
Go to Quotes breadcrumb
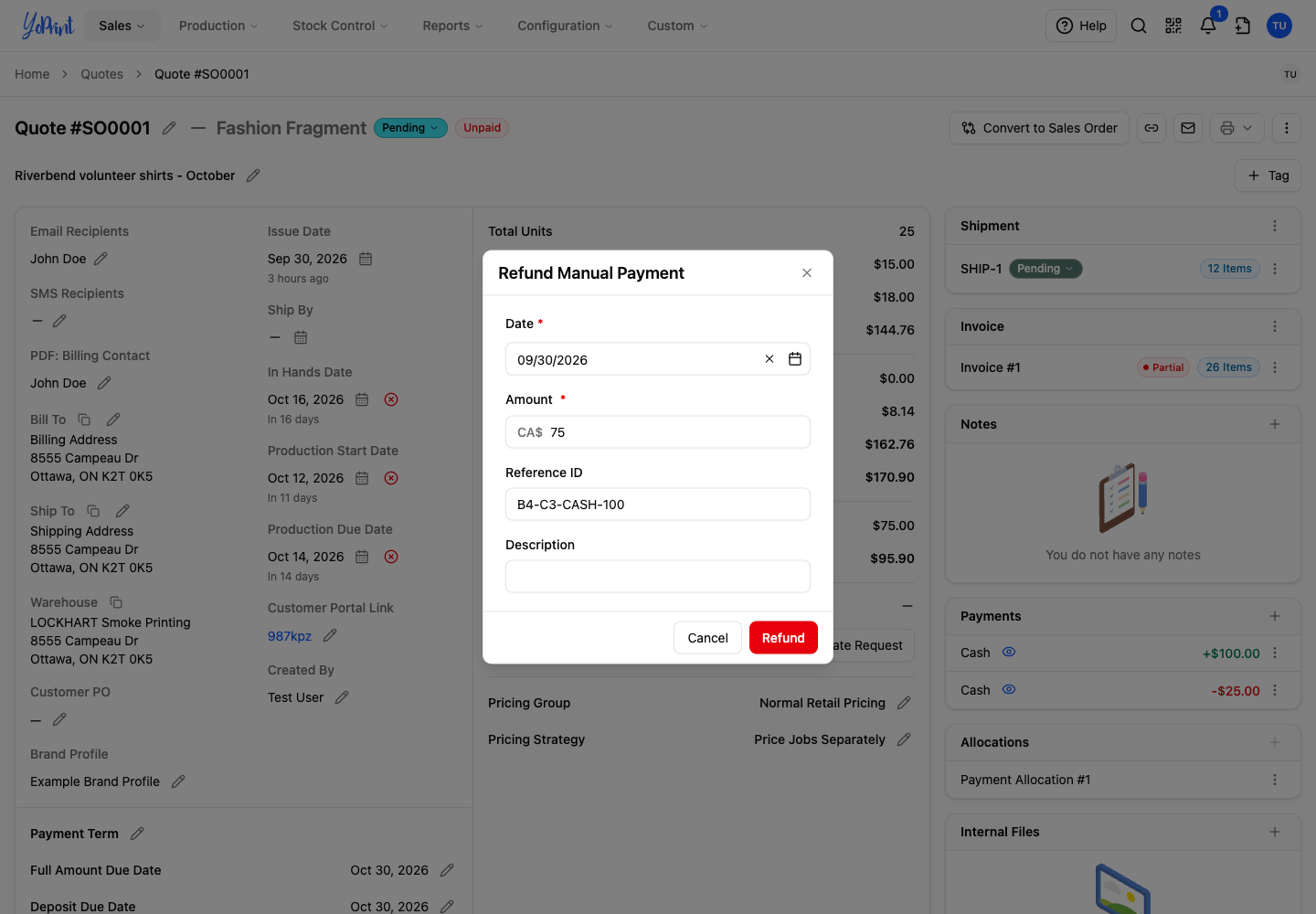click(101, 74)
